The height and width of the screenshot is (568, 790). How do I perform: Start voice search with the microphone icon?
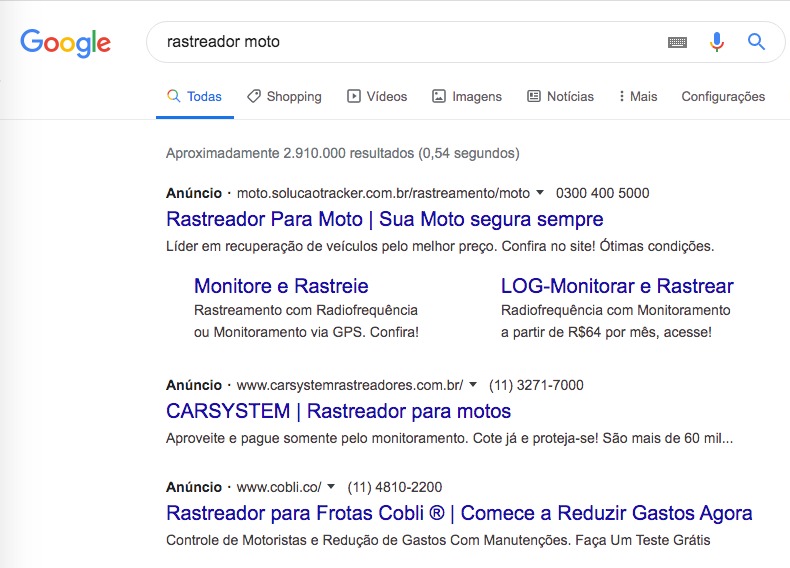(716, 42)
